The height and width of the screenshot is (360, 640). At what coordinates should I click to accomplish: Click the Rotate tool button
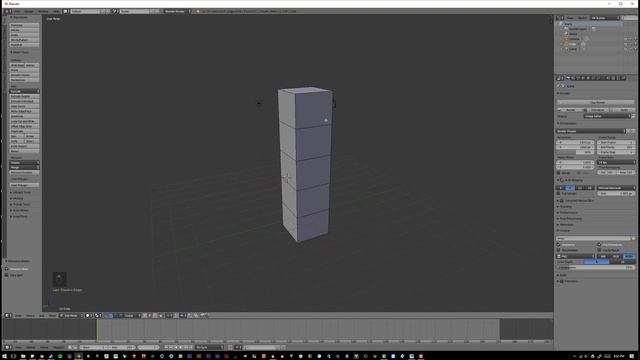click(x=24, y=30)
